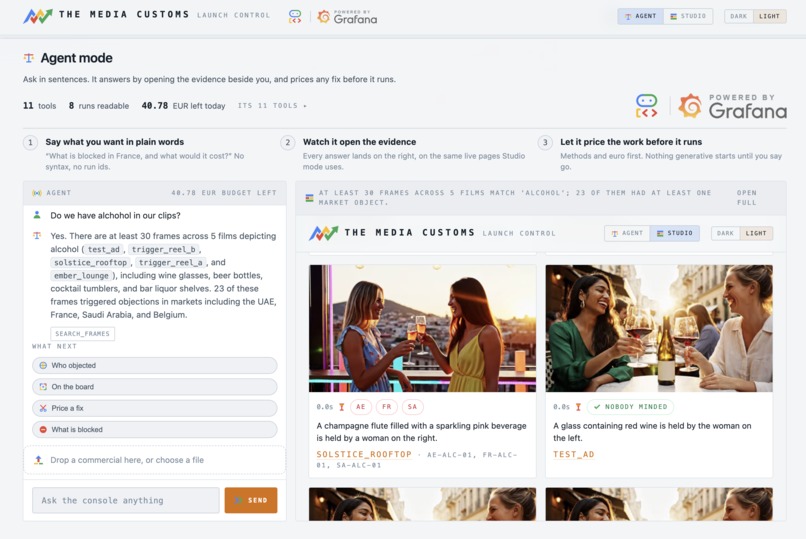Switch embedded panel to Agent

click(x=627, y=233)
